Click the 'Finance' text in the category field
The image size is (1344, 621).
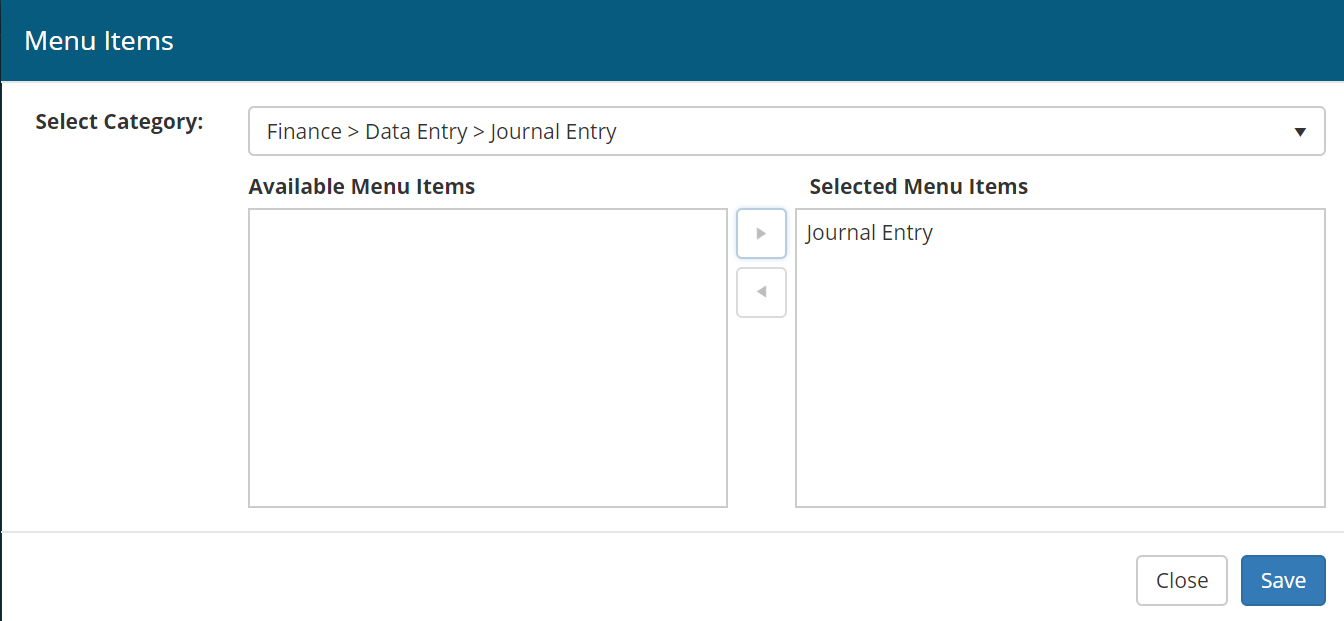[x=304, y=132]
